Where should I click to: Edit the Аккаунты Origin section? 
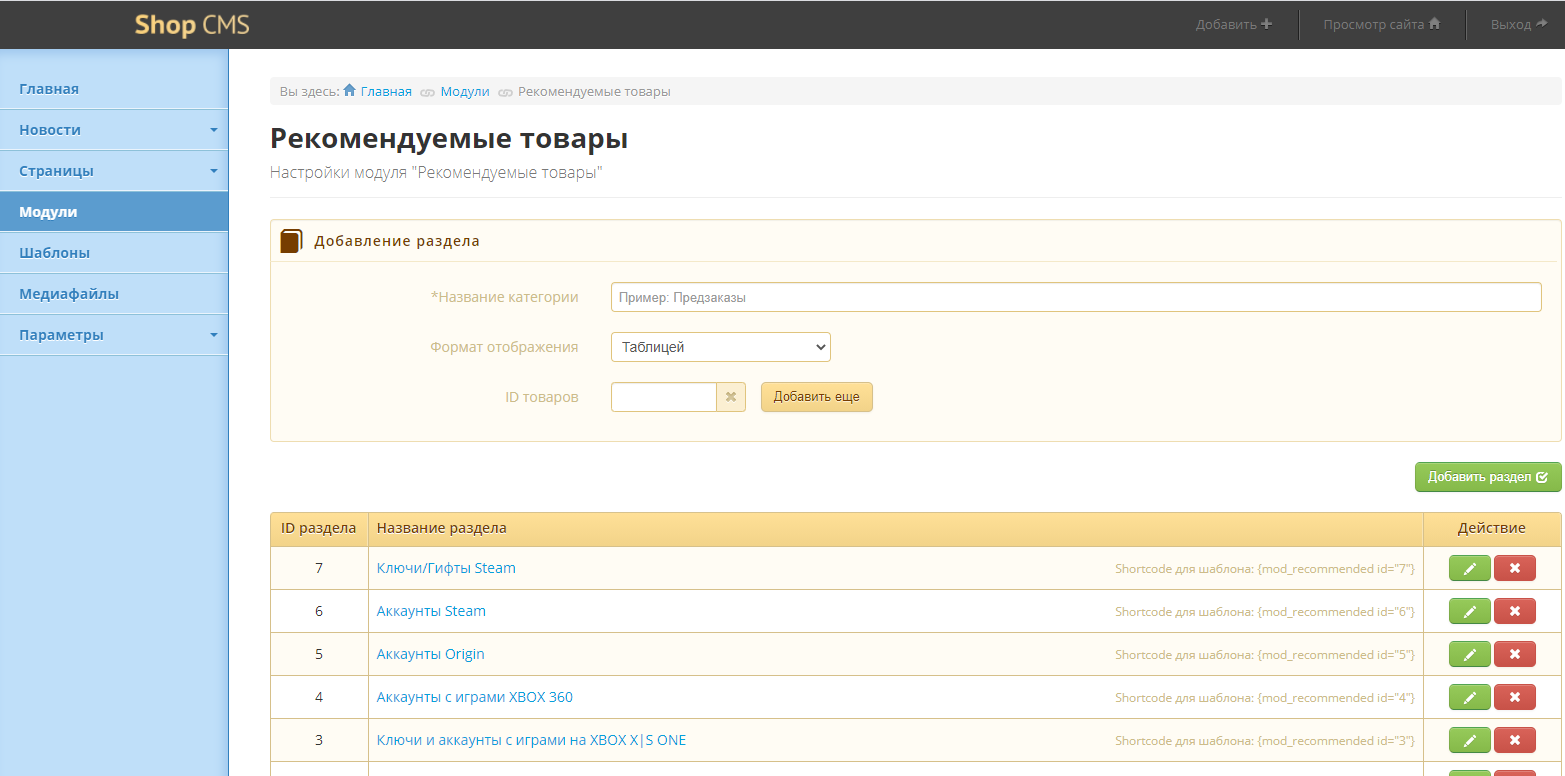pos(1469,654)
